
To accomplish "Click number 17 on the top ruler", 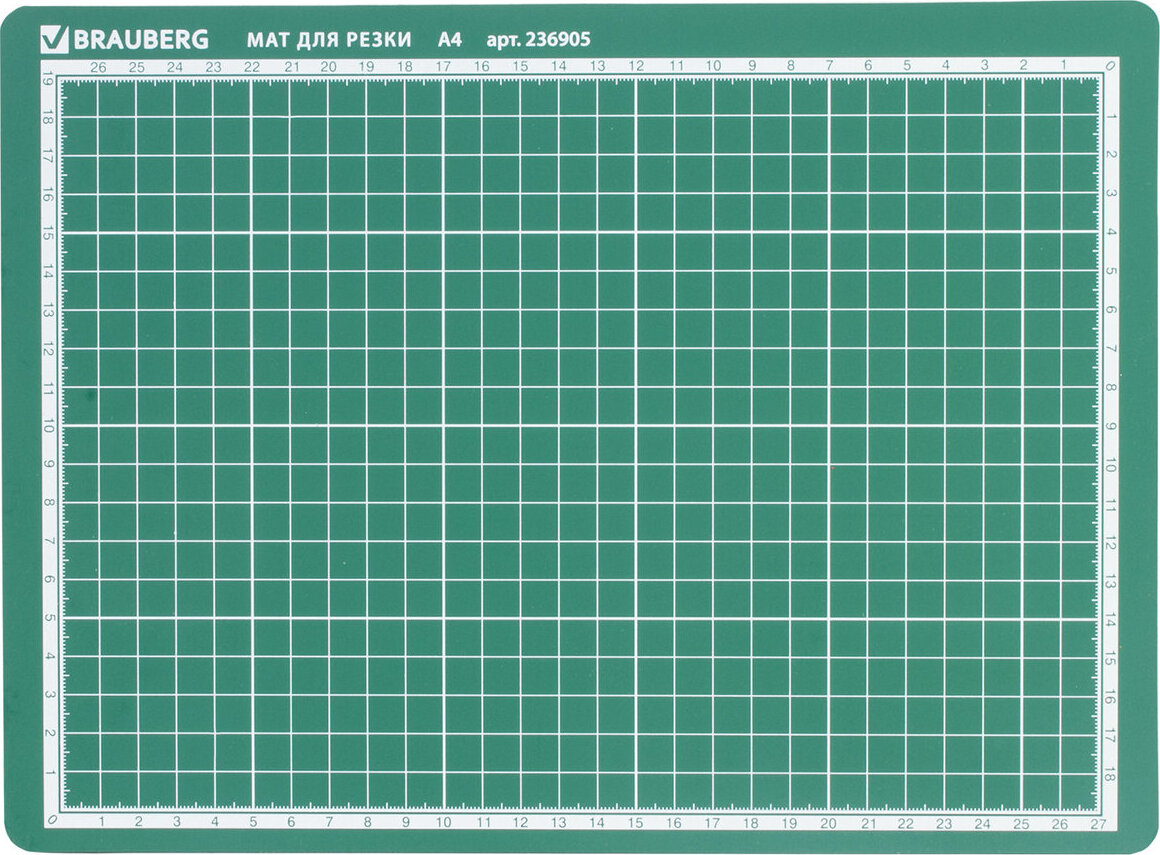I will 443,67.
